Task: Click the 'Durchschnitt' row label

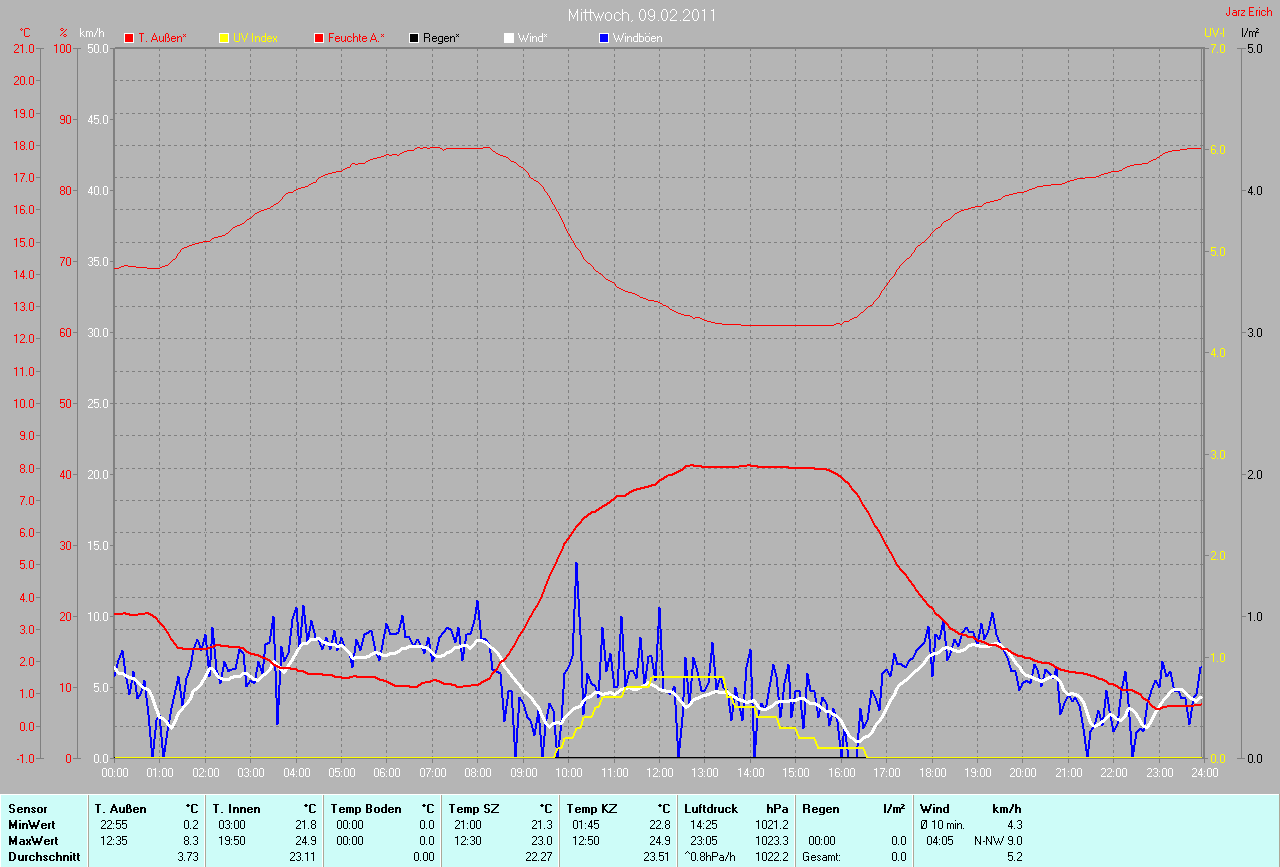Action: click(x=44, y=857)
